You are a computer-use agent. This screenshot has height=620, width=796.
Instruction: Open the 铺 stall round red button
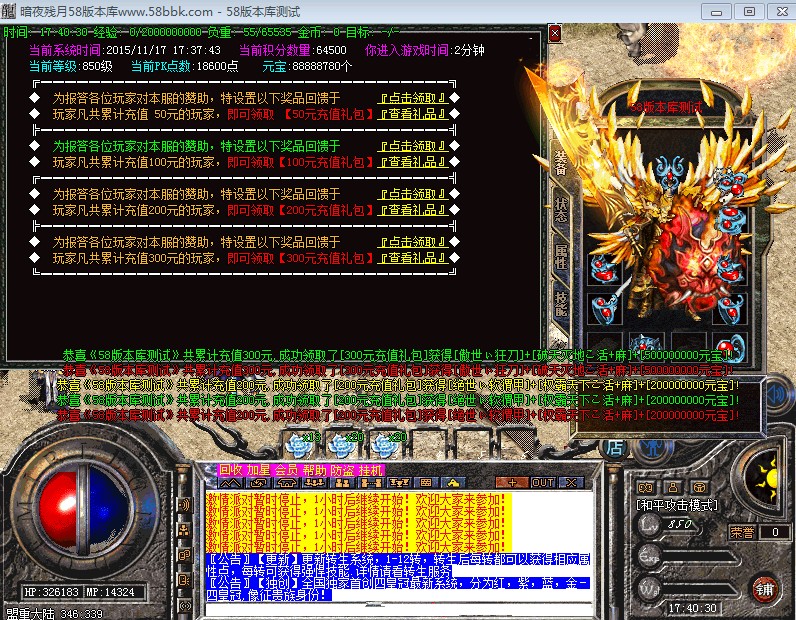pos(765,589)
